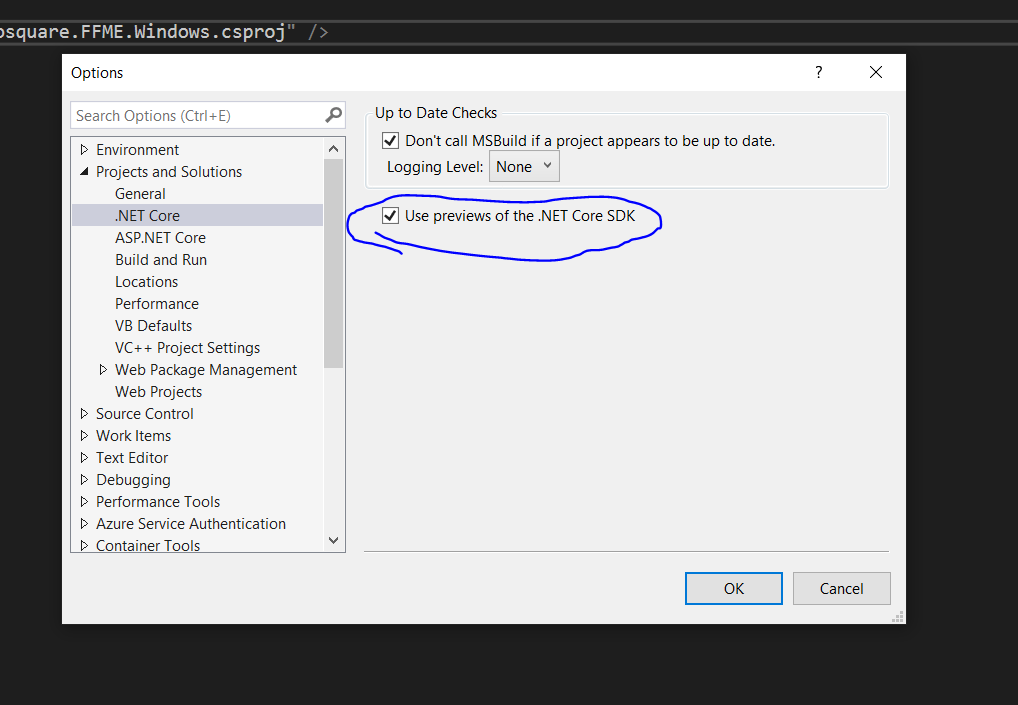Expand the Text Editor settings node
The image size is (1018, 705).
pos(84,457)
